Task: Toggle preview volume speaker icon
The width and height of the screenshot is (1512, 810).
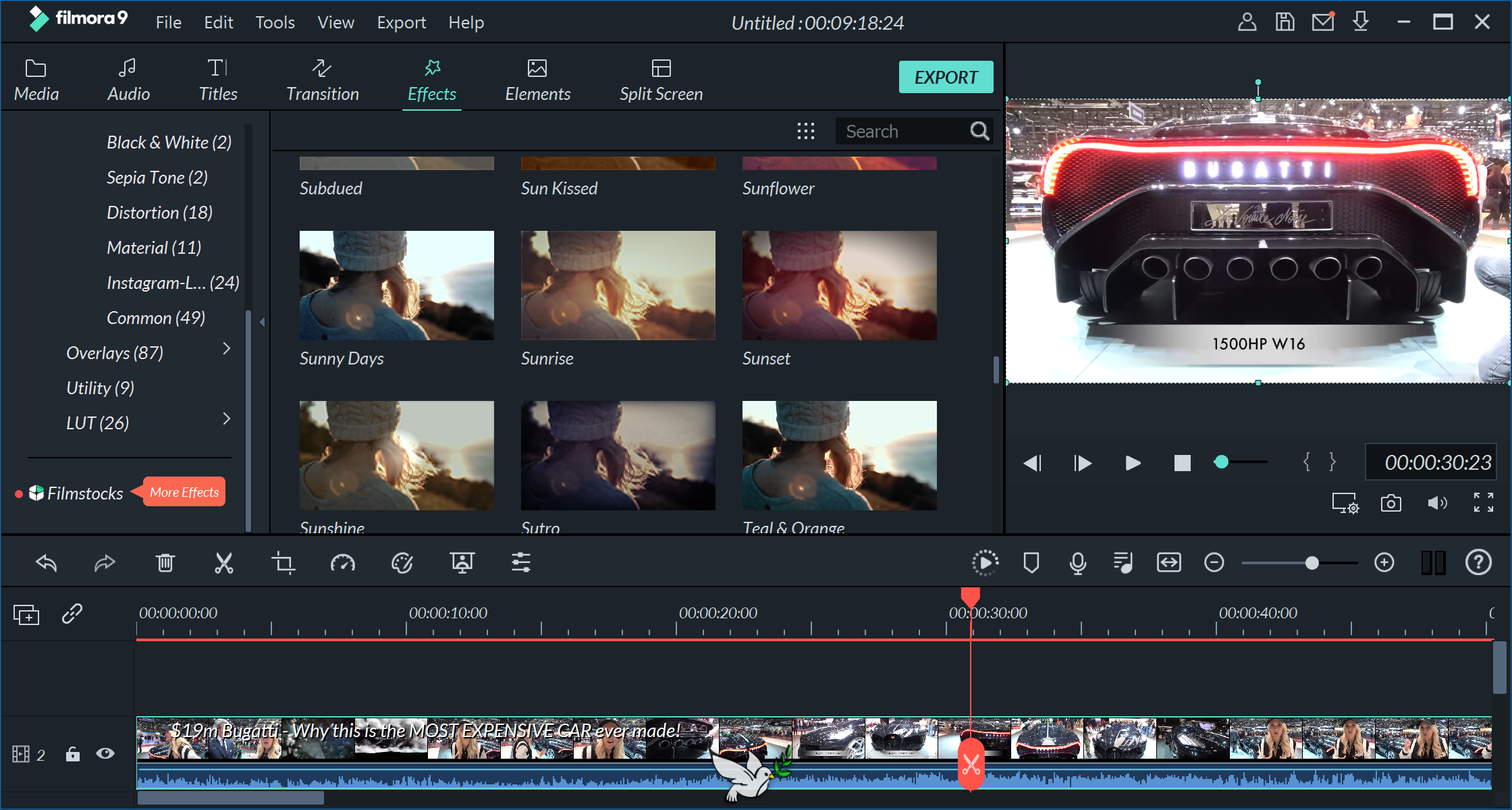Action: pyautogui.click(x=1437, y=503)
